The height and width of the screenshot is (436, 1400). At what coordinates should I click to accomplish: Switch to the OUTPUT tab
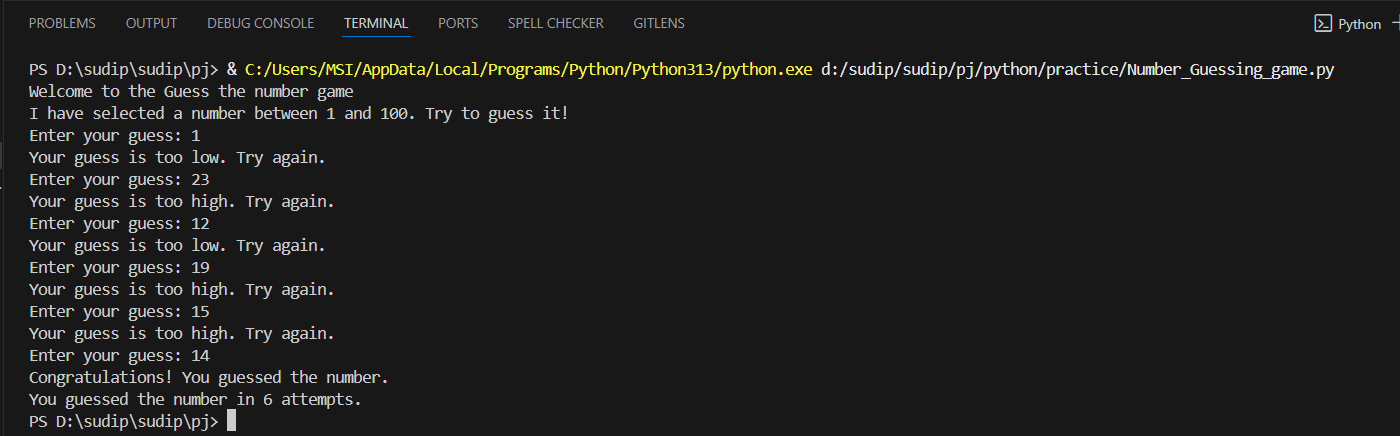pyautogui.click(x=151, y=23)
